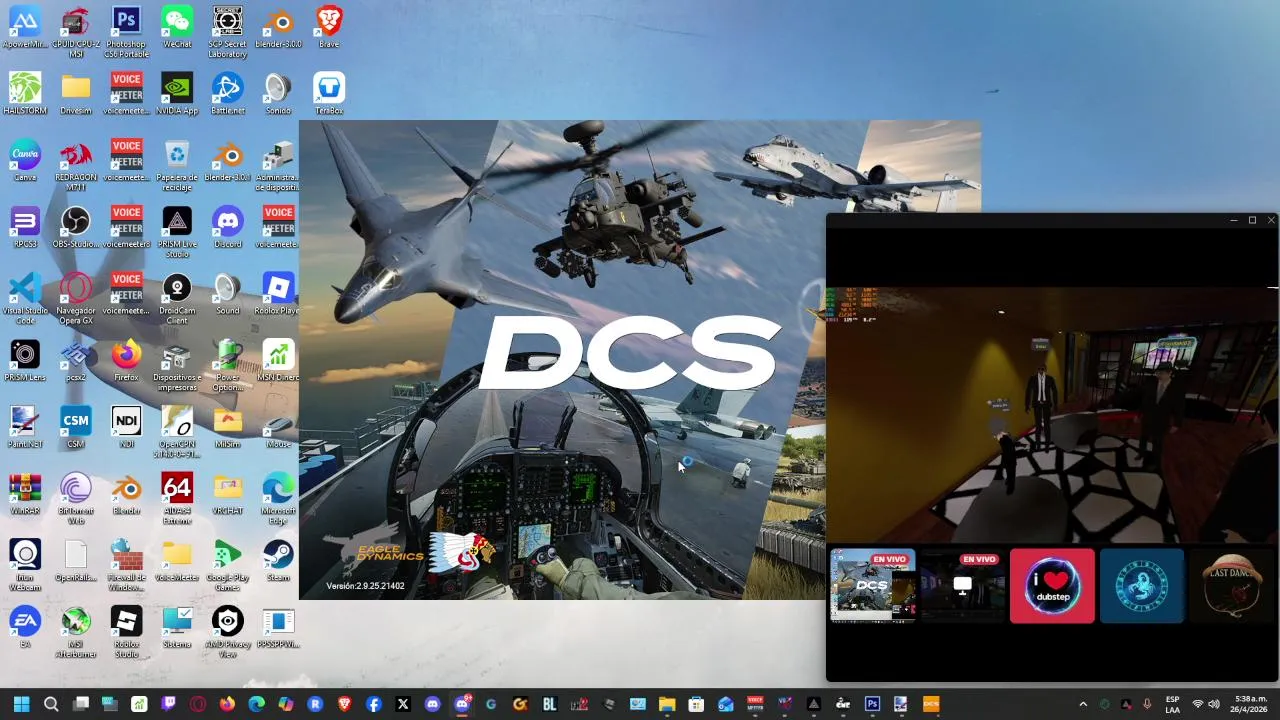Open the TeraBox desktop icon
The image size is (1280, 720).
[x=328, y=94]
